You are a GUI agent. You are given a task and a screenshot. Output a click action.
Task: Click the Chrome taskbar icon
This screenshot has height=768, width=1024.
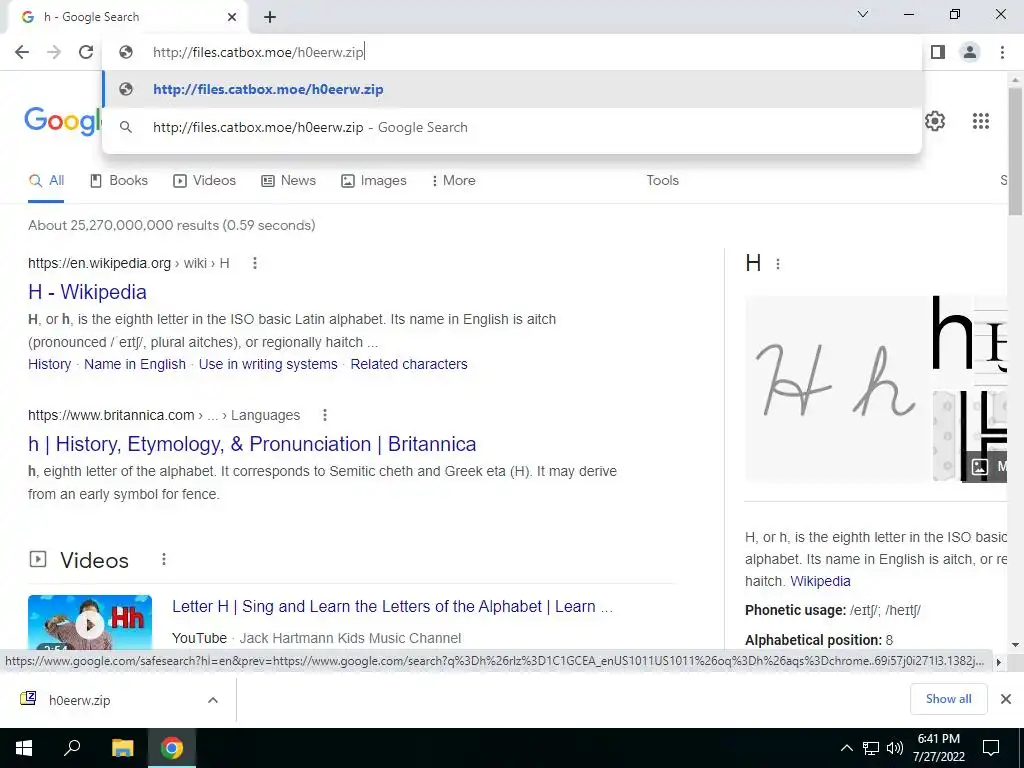[x=172, y=748]
